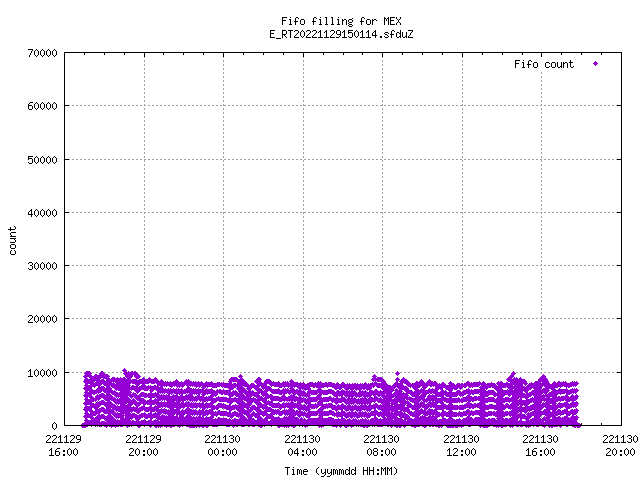Click the y-axis tick value 20000
640x480 pixels.
click(42, 319)
